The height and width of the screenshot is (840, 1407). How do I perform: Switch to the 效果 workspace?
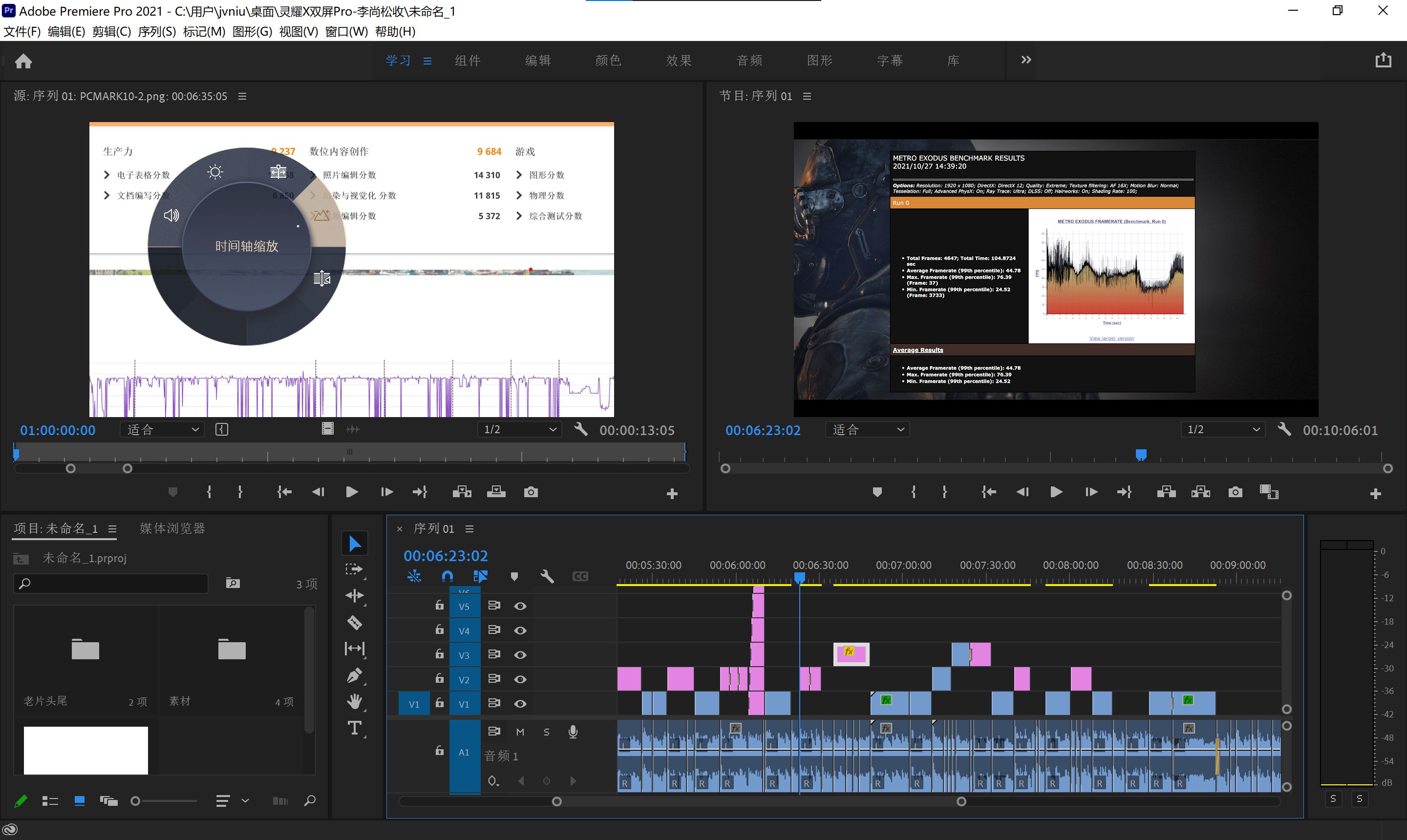678,61
